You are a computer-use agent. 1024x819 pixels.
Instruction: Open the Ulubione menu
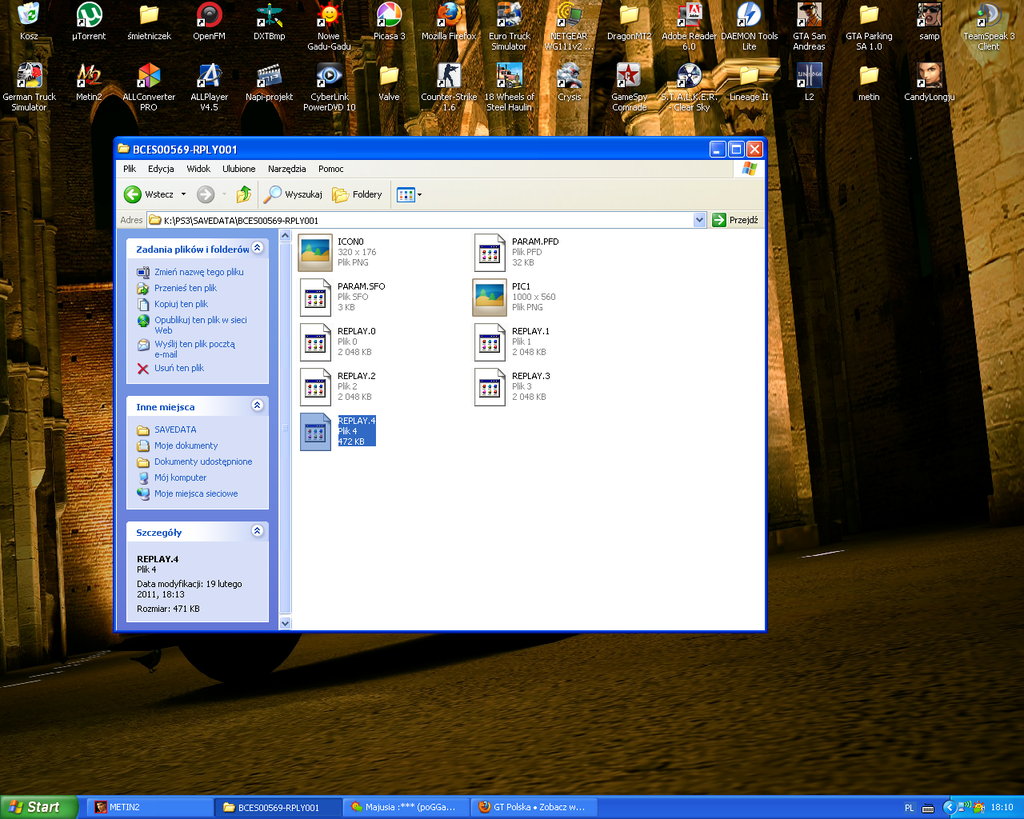(x=239, y=169)
